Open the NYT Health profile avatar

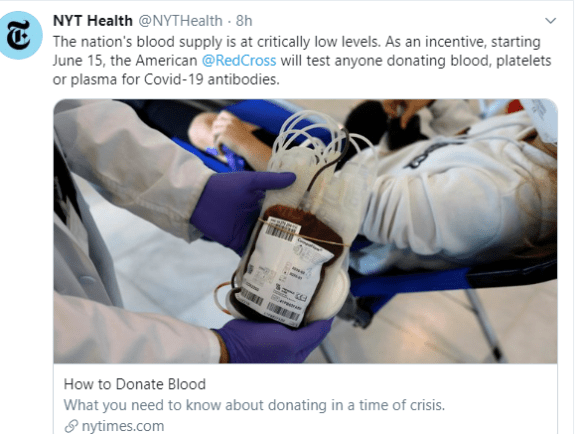20,35
